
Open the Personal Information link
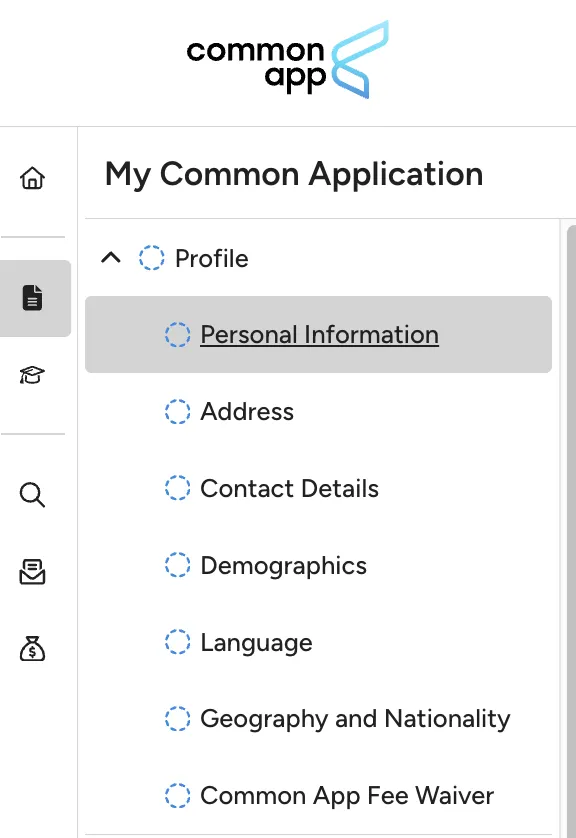320,335
